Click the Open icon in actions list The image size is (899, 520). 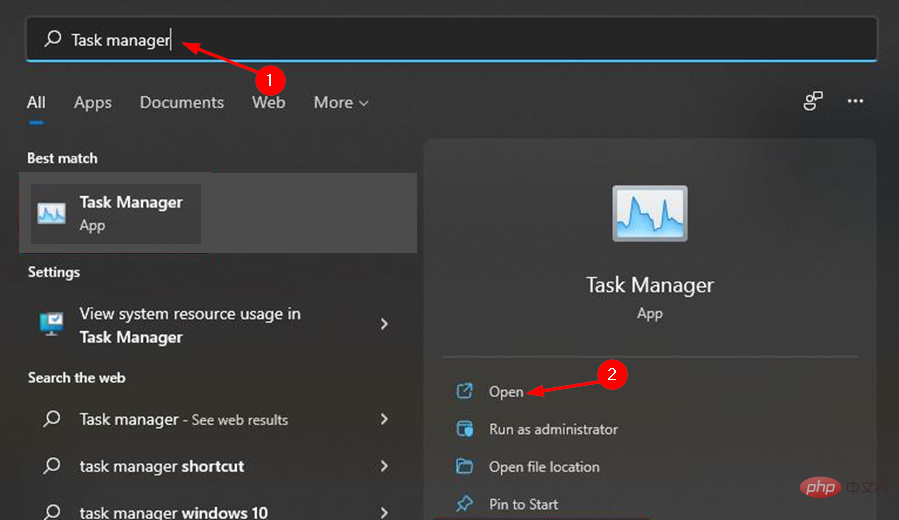coord(464,391)
